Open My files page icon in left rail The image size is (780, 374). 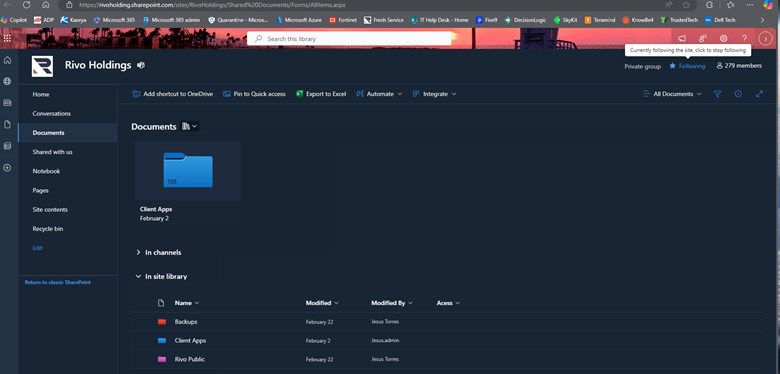[x=7, y=124]
